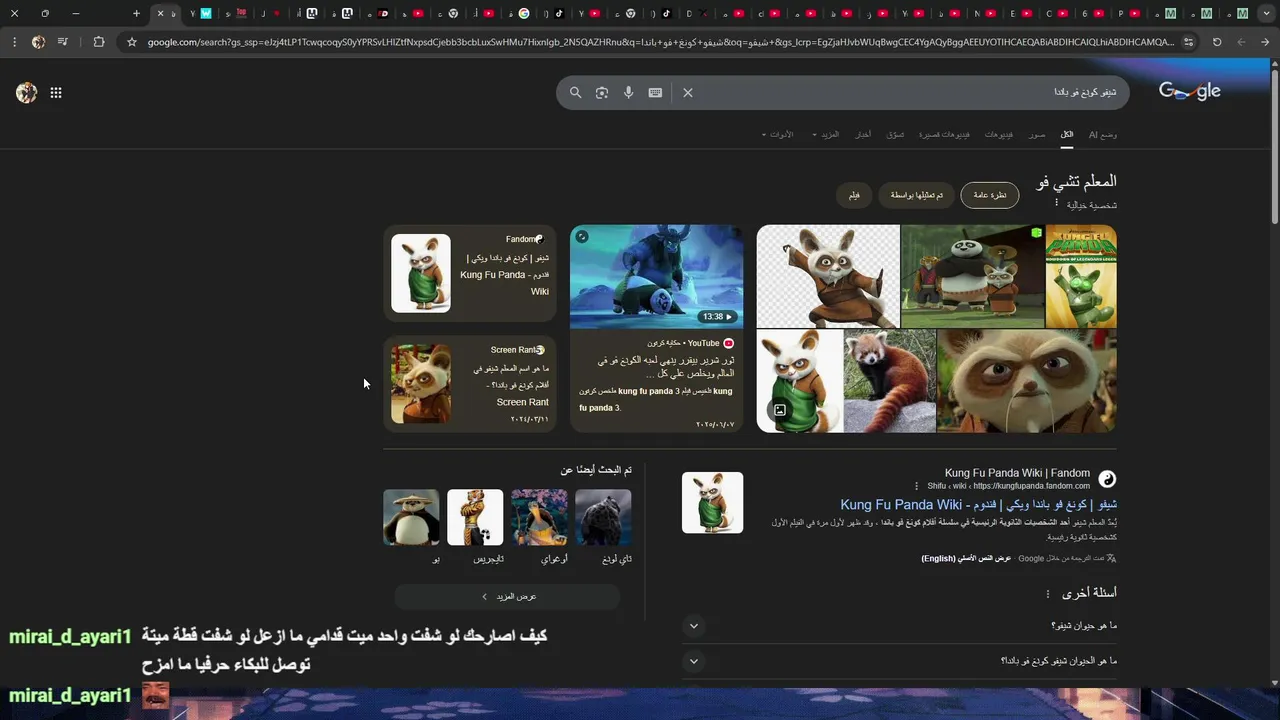Expand question ما هو حيوان شيفو؟
1280x720 pixels.
tap(694, 626)
